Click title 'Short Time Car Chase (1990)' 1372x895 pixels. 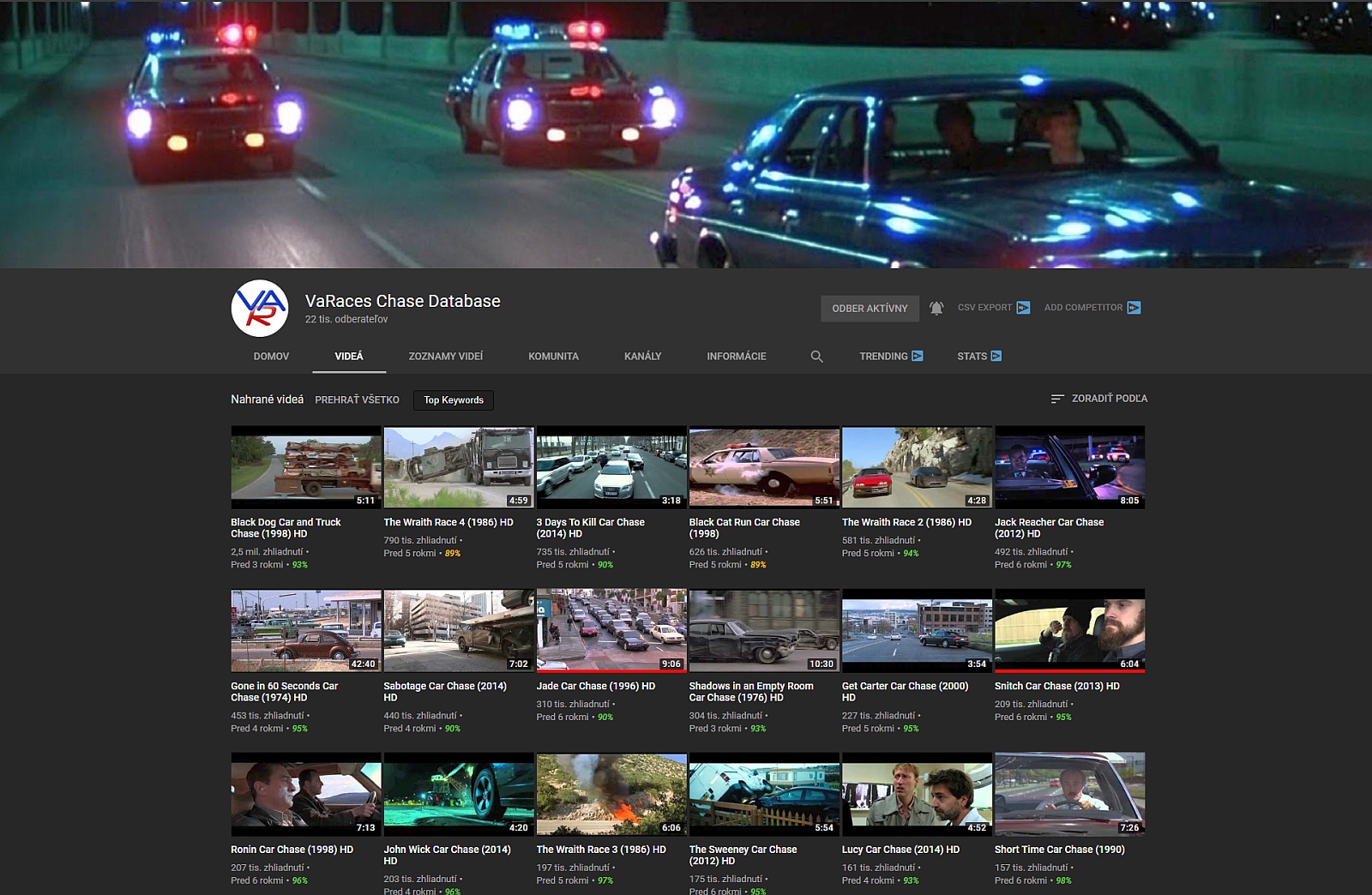click(1059, 850)
